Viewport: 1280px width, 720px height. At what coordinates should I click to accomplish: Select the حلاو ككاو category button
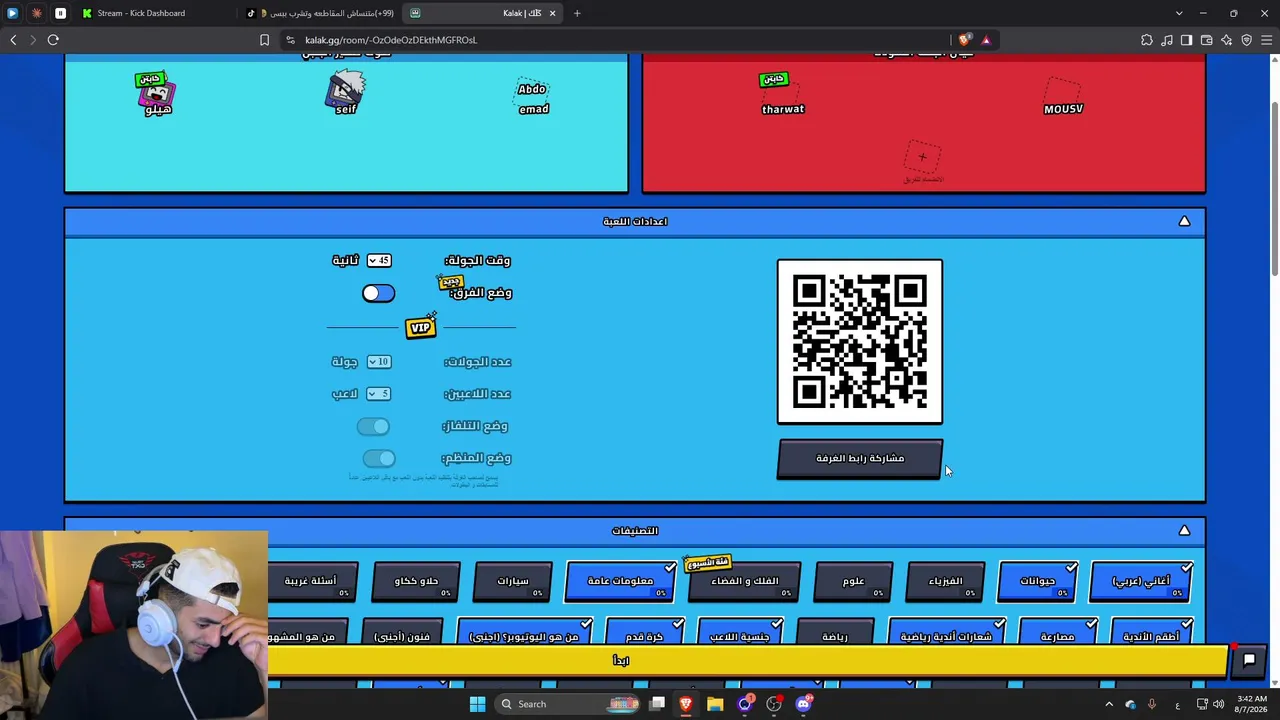417,581
